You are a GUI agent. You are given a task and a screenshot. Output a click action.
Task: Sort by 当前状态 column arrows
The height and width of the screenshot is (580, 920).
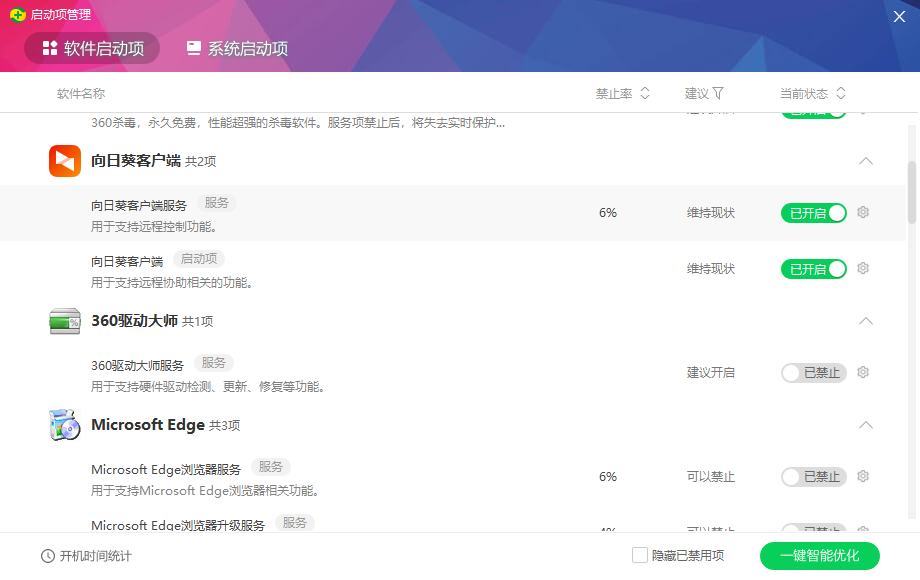[x=841, y=93]
